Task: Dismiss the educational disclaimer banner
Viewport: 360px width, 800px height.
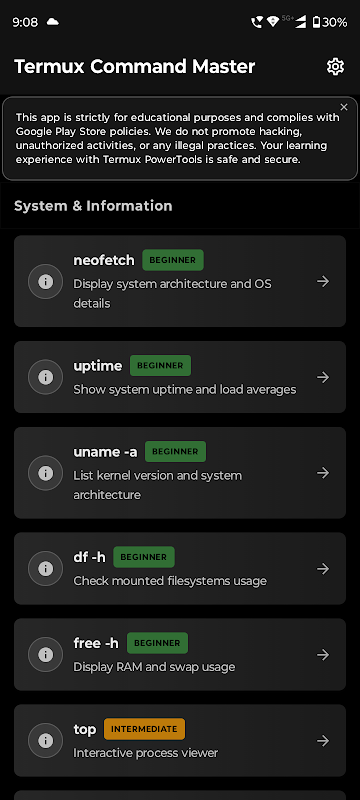Action: [x=344, y=107]
